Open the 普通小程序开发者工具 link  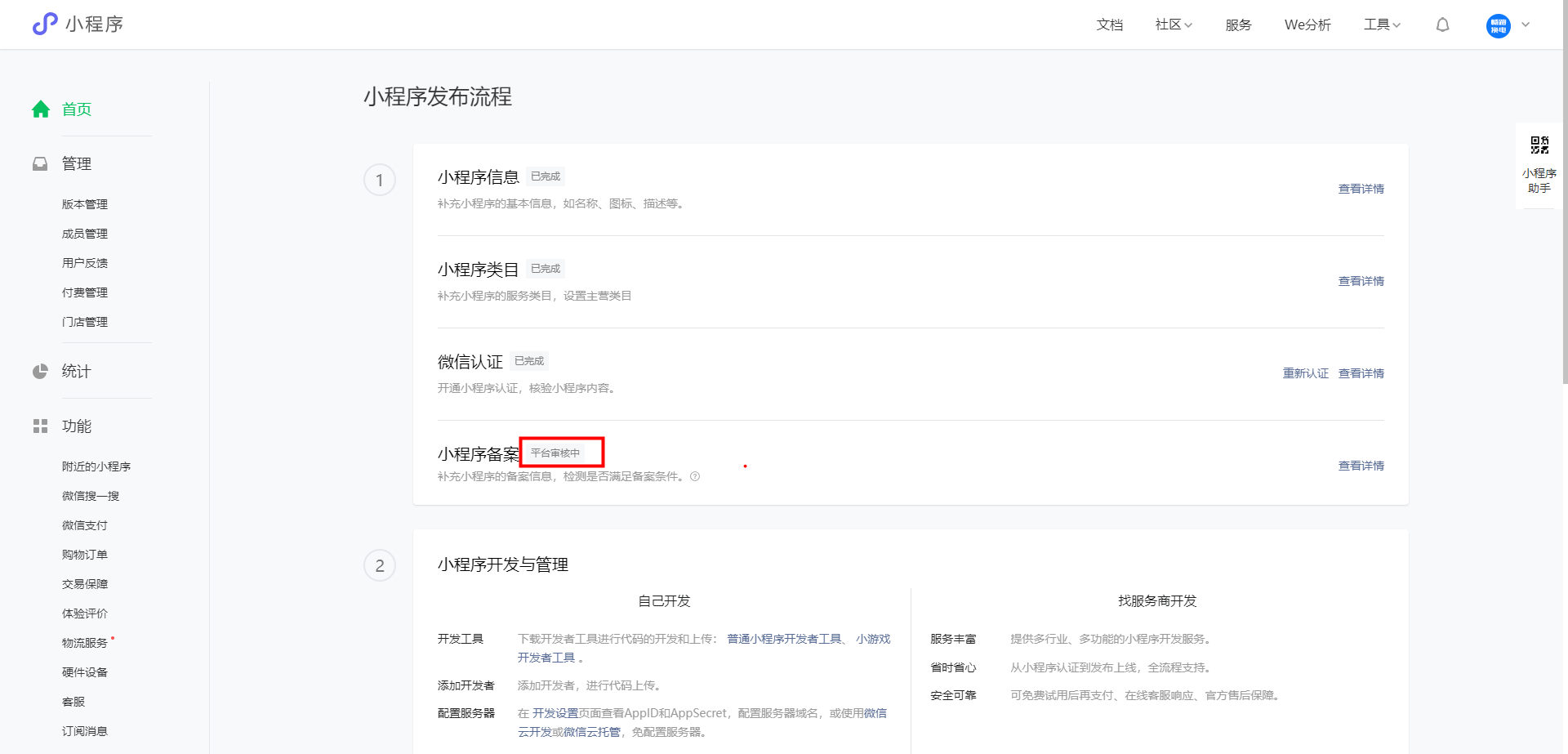[x=784, y=639]
